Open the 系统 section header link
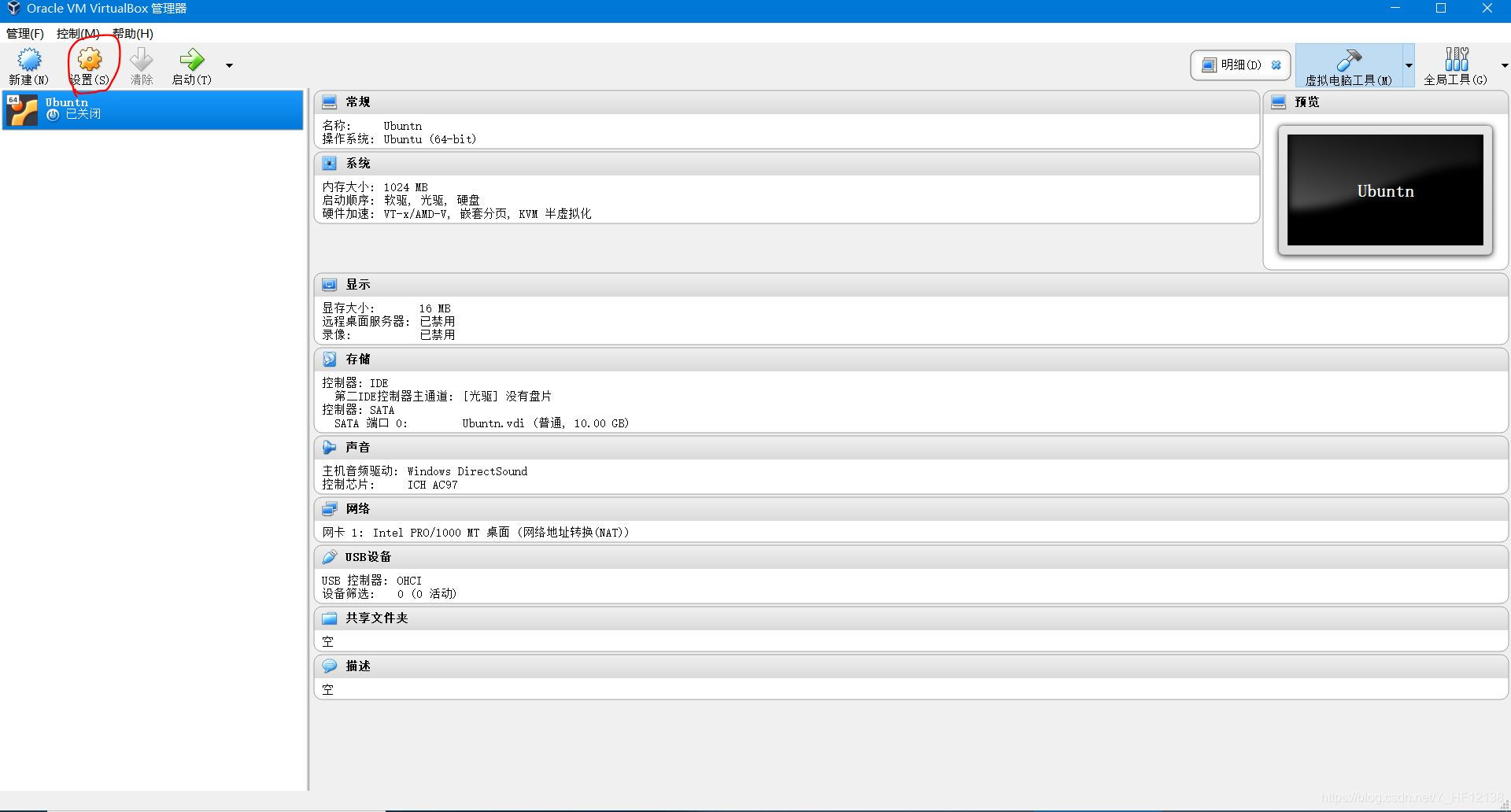Viewport: 1511px width, 812px height. (x=358, y=164)
